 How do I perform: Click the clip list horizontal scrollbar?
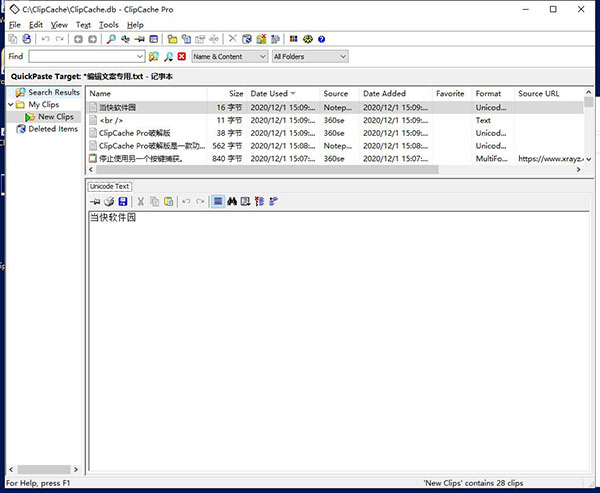[x=266, y=170]
